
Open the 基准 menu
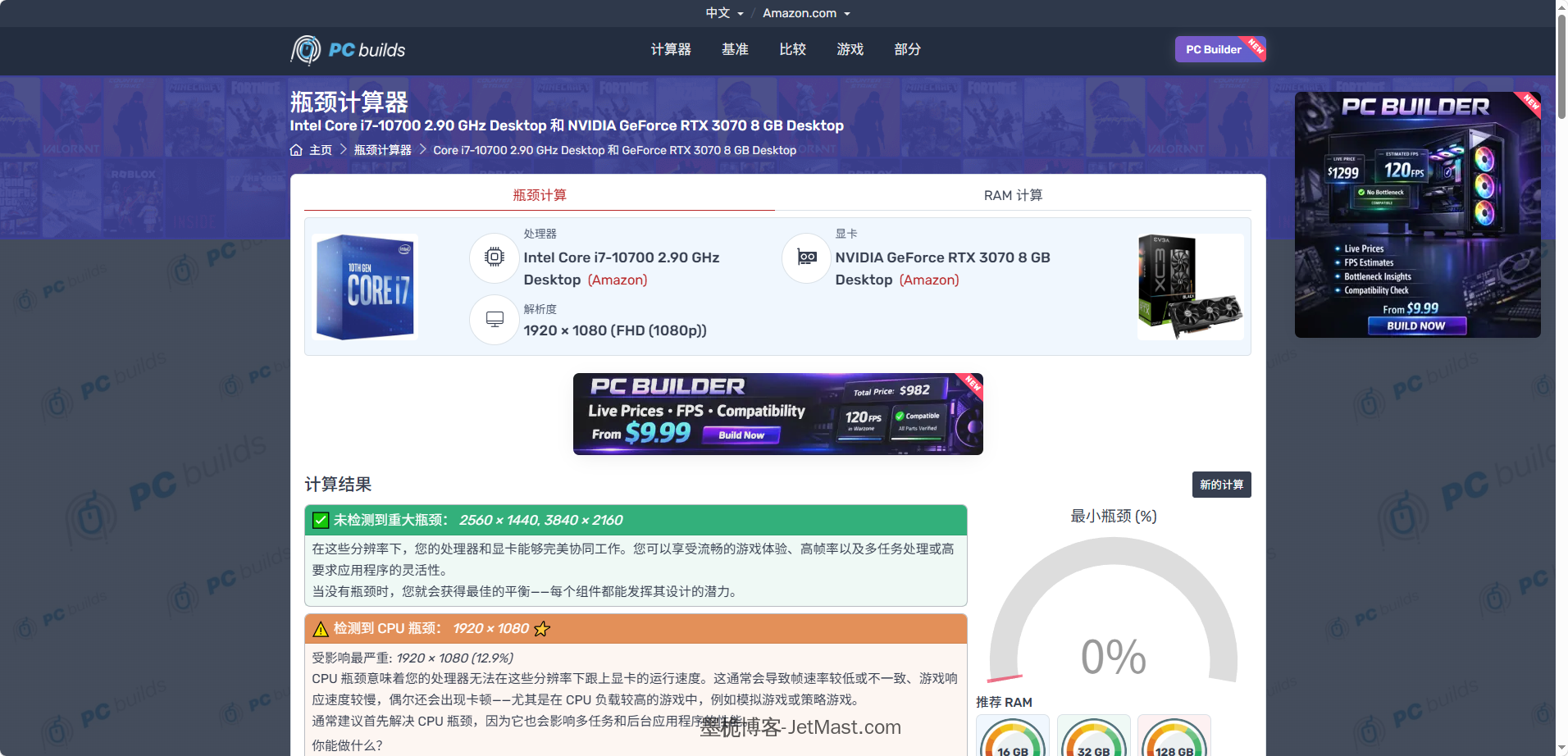click(x=735, y=50)
